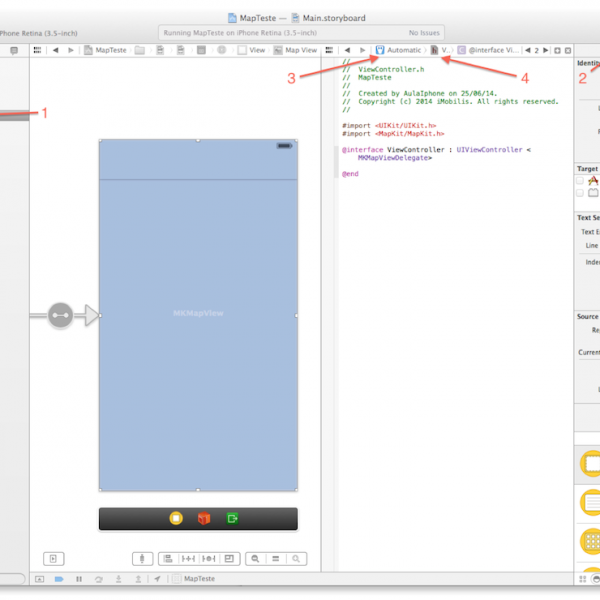Open View breadcrumb in jump bar

click(251, 50)
